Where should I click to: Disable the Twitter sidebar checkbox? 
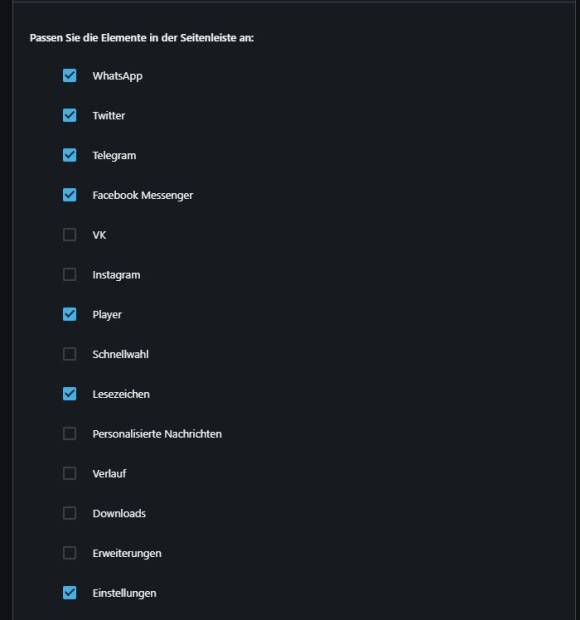pyautogui.click(x=70, y=115)
